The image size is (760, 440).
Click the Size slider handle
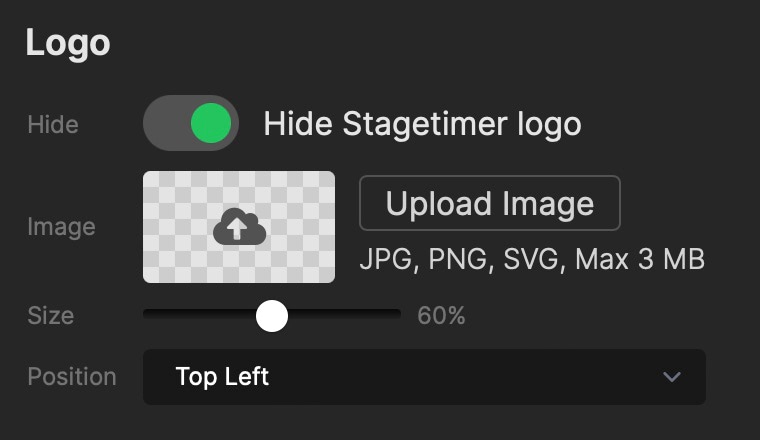click(x=271, y=316)
